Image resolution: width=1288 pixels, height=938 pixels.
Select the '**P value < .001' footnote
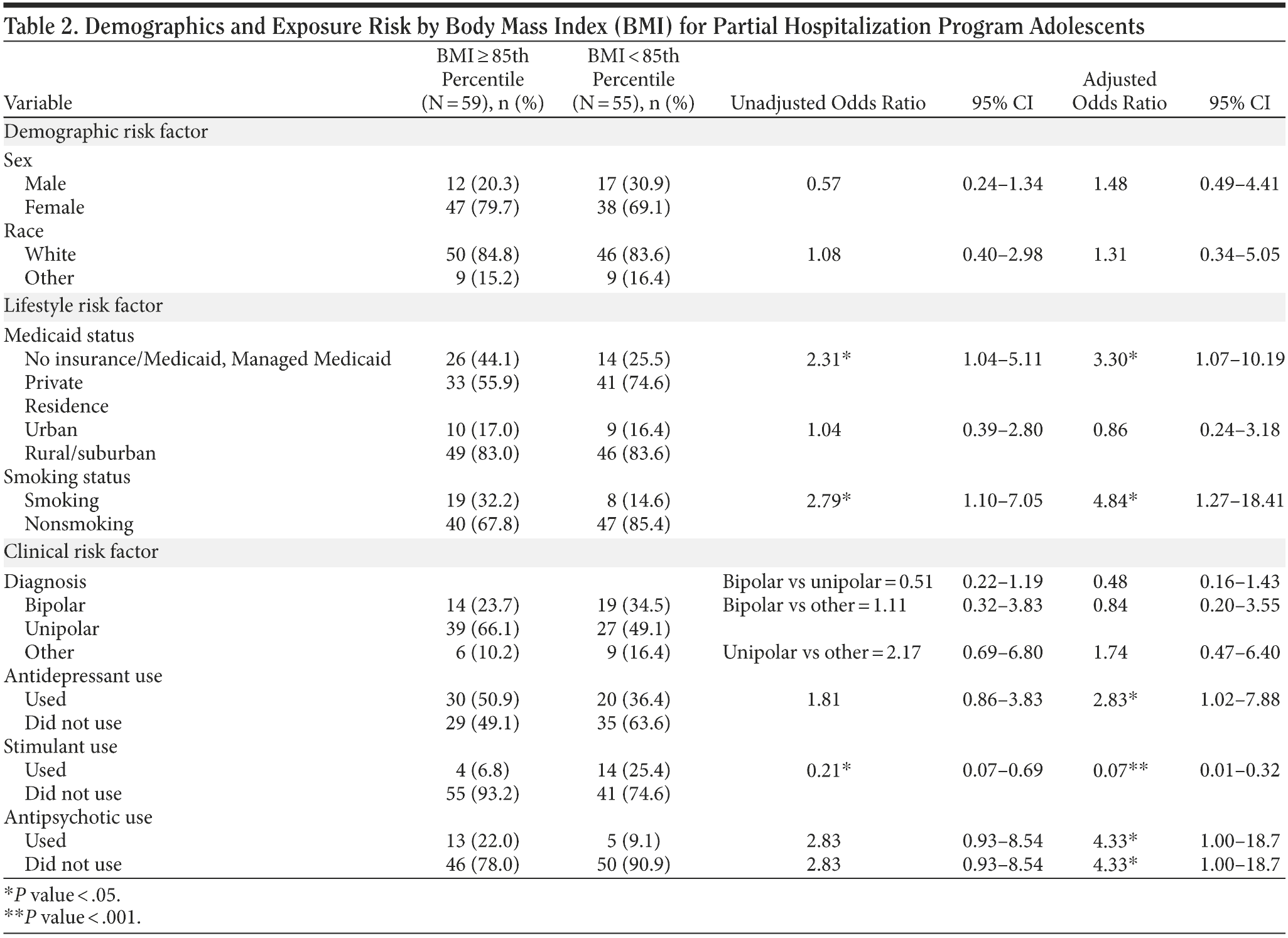click(72, 918)
